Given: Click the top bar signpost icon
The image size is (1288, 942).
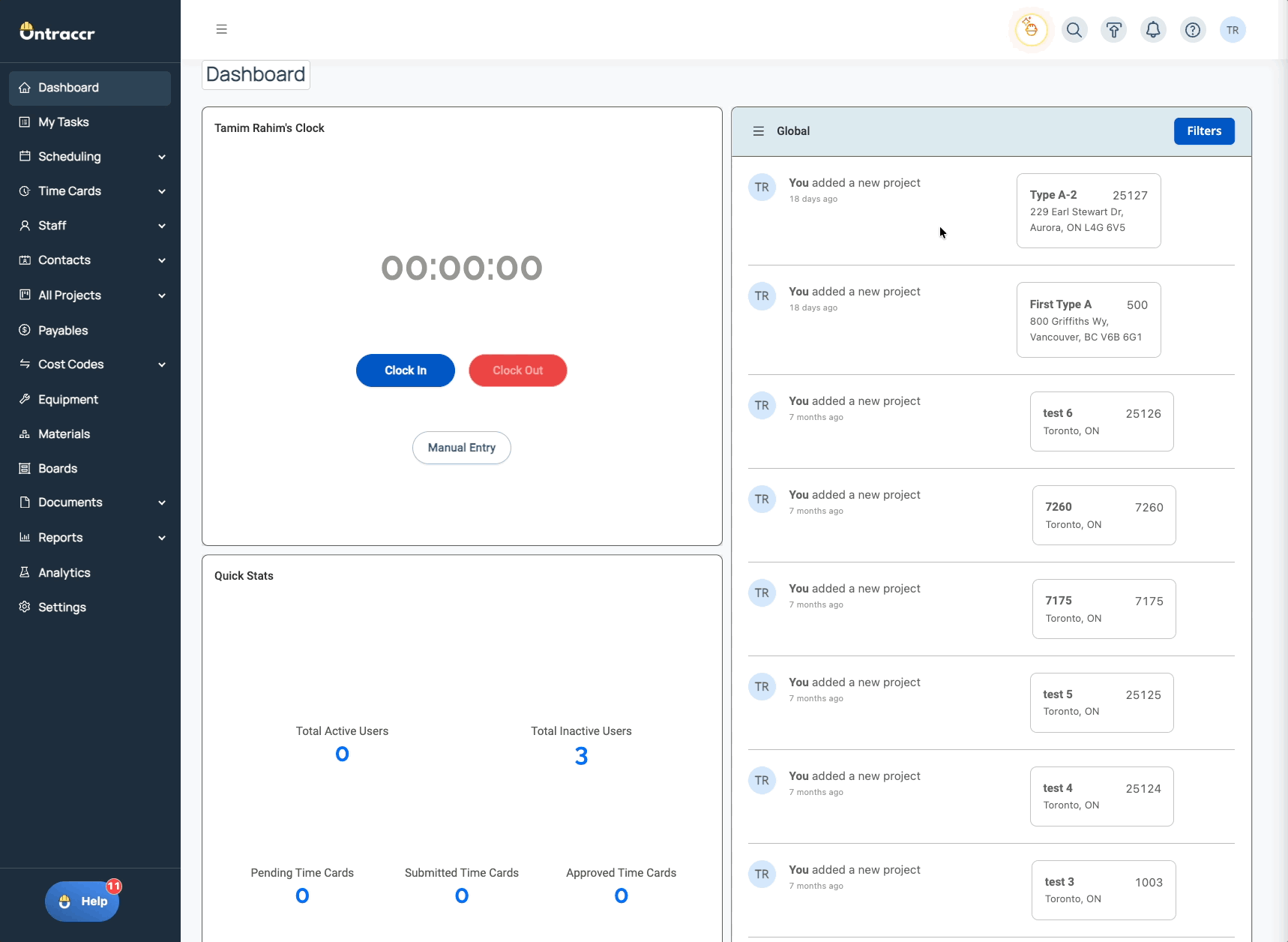Looking at the screenshot, I should coord(1114,30).
